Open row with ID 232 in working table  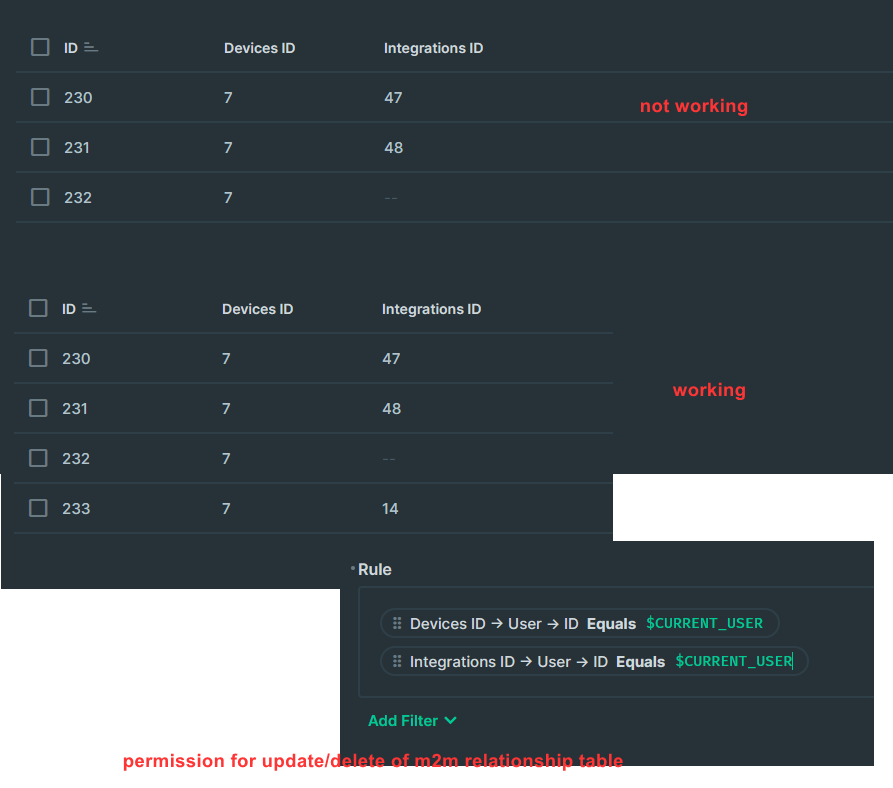click(76, 458)
